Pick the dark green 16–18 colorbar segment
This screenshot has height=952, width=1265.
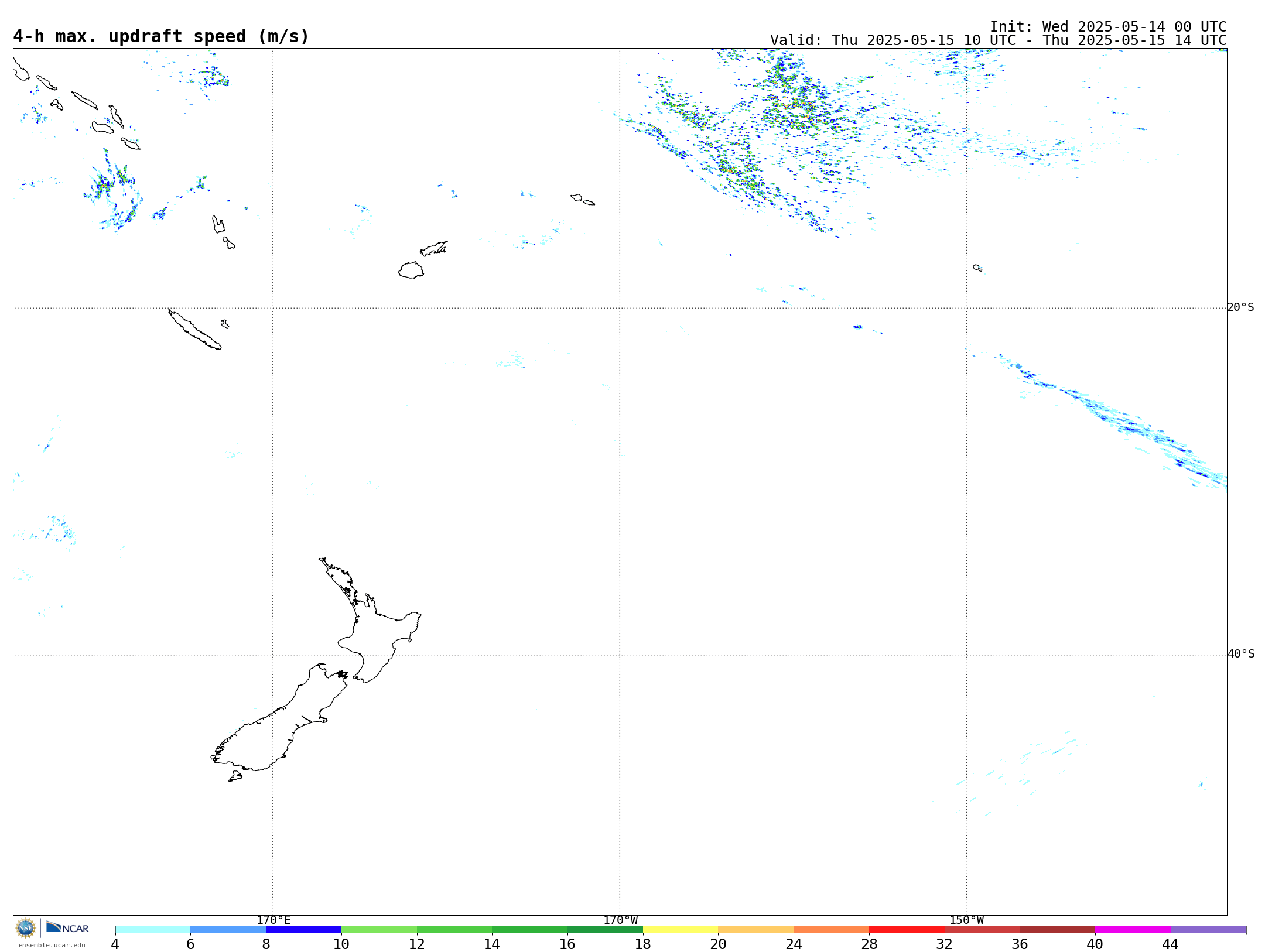[x=605, y=929]
